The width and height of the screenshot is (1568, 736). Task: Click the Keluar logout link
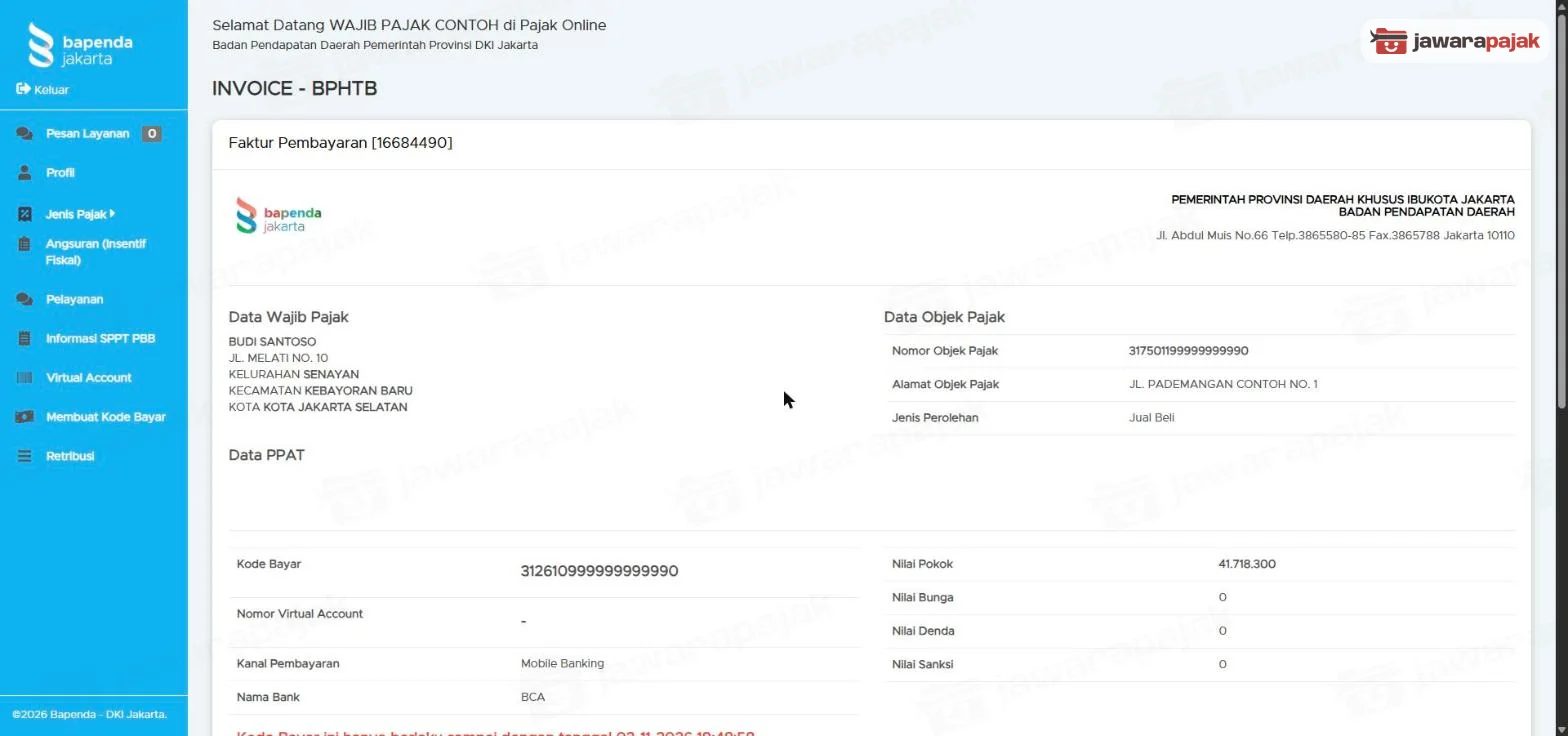[x=51, y=90]
